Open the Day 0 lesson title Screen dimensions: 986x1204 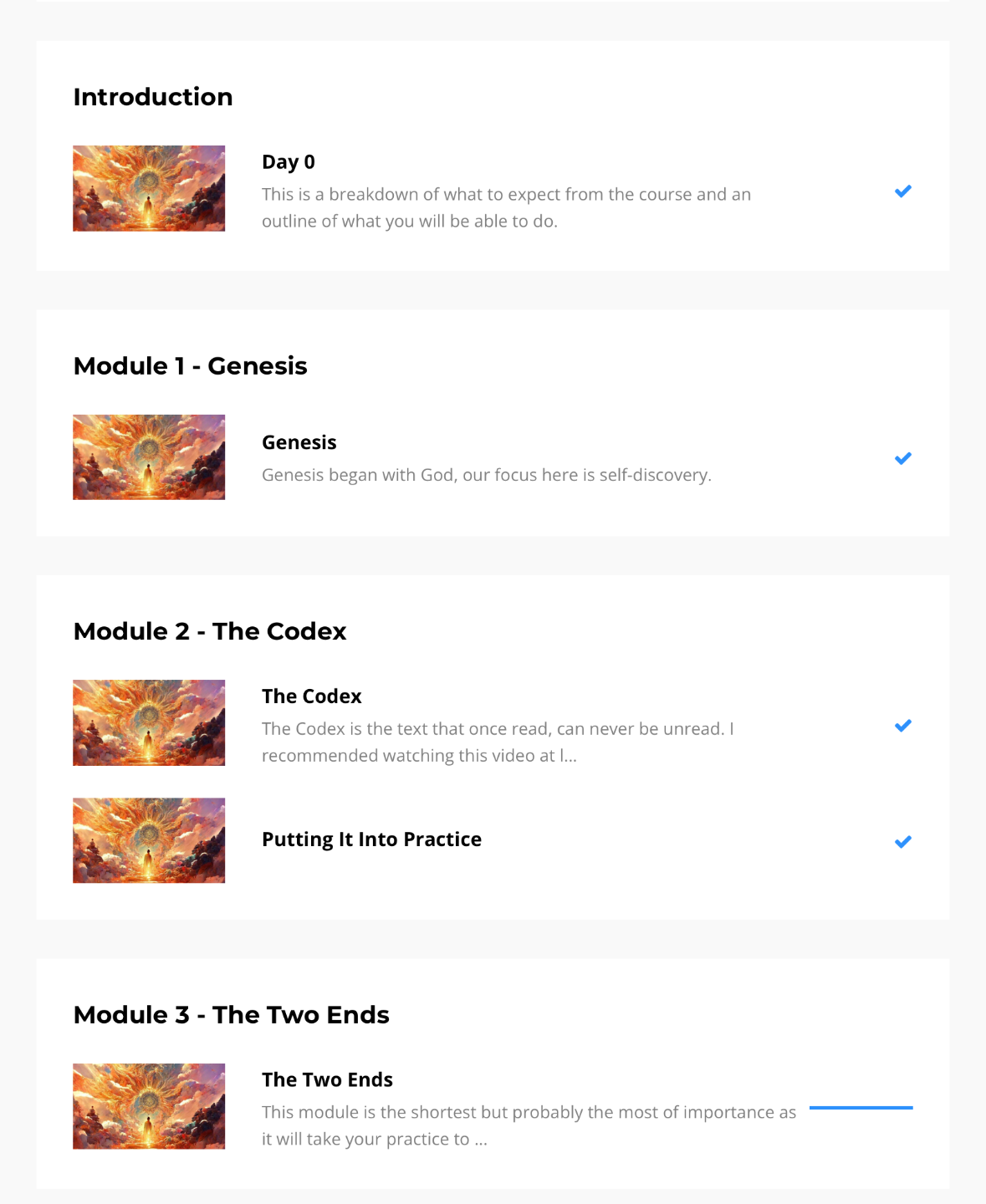point(289,162)
